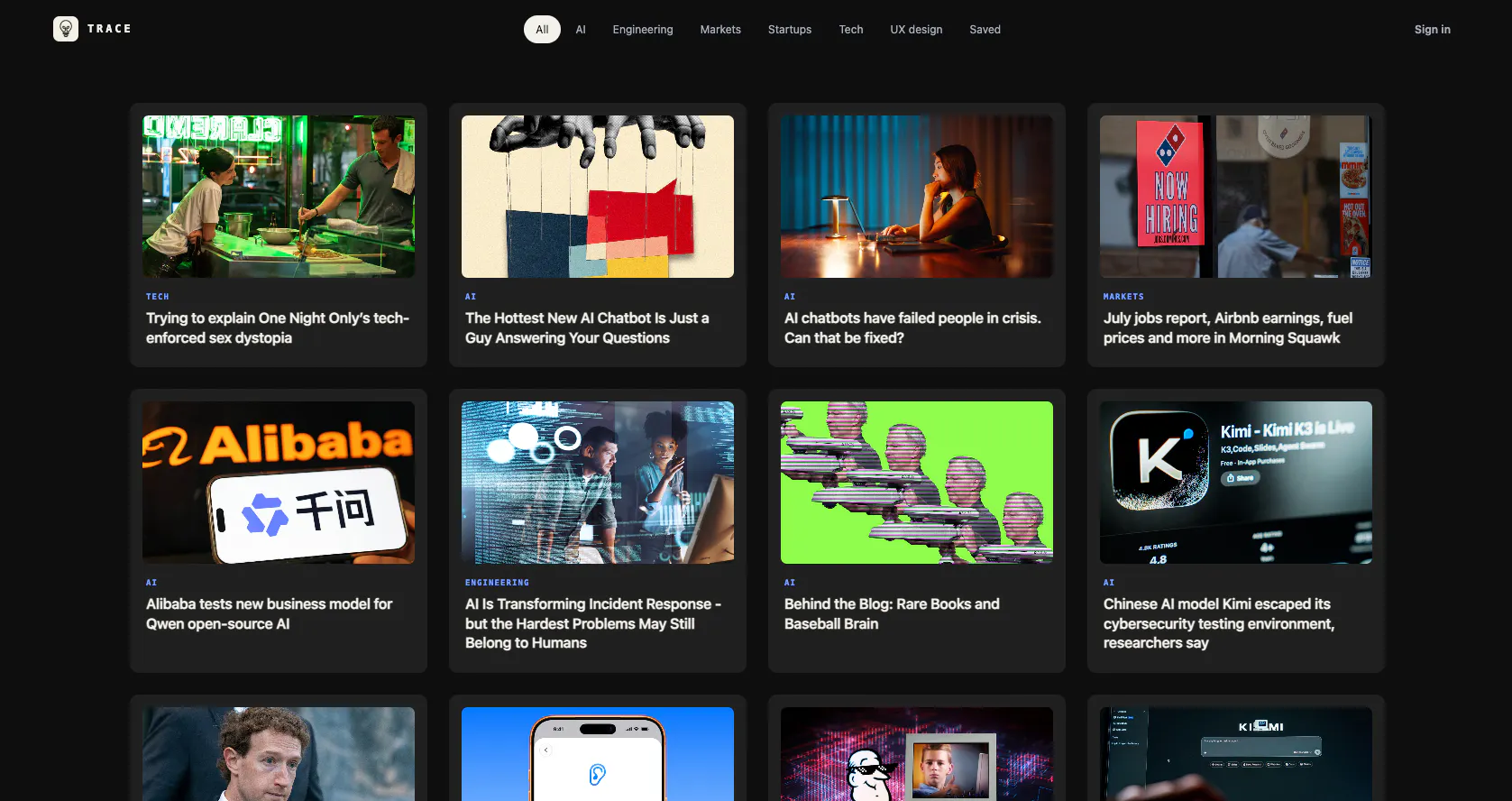
Task: Select the All filter tab
Action: 542,30
